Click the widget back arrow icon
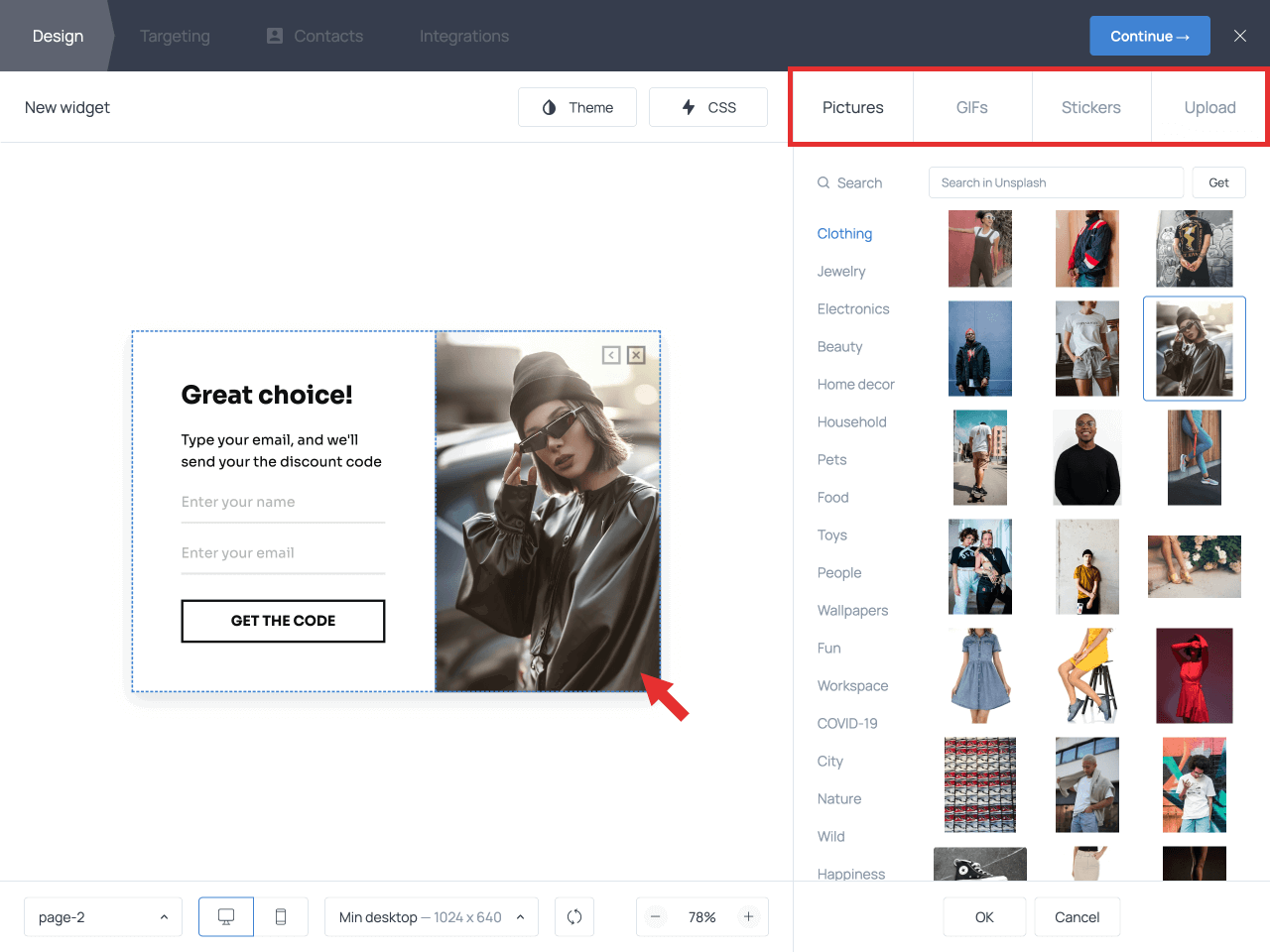 [x=611, y=355]
